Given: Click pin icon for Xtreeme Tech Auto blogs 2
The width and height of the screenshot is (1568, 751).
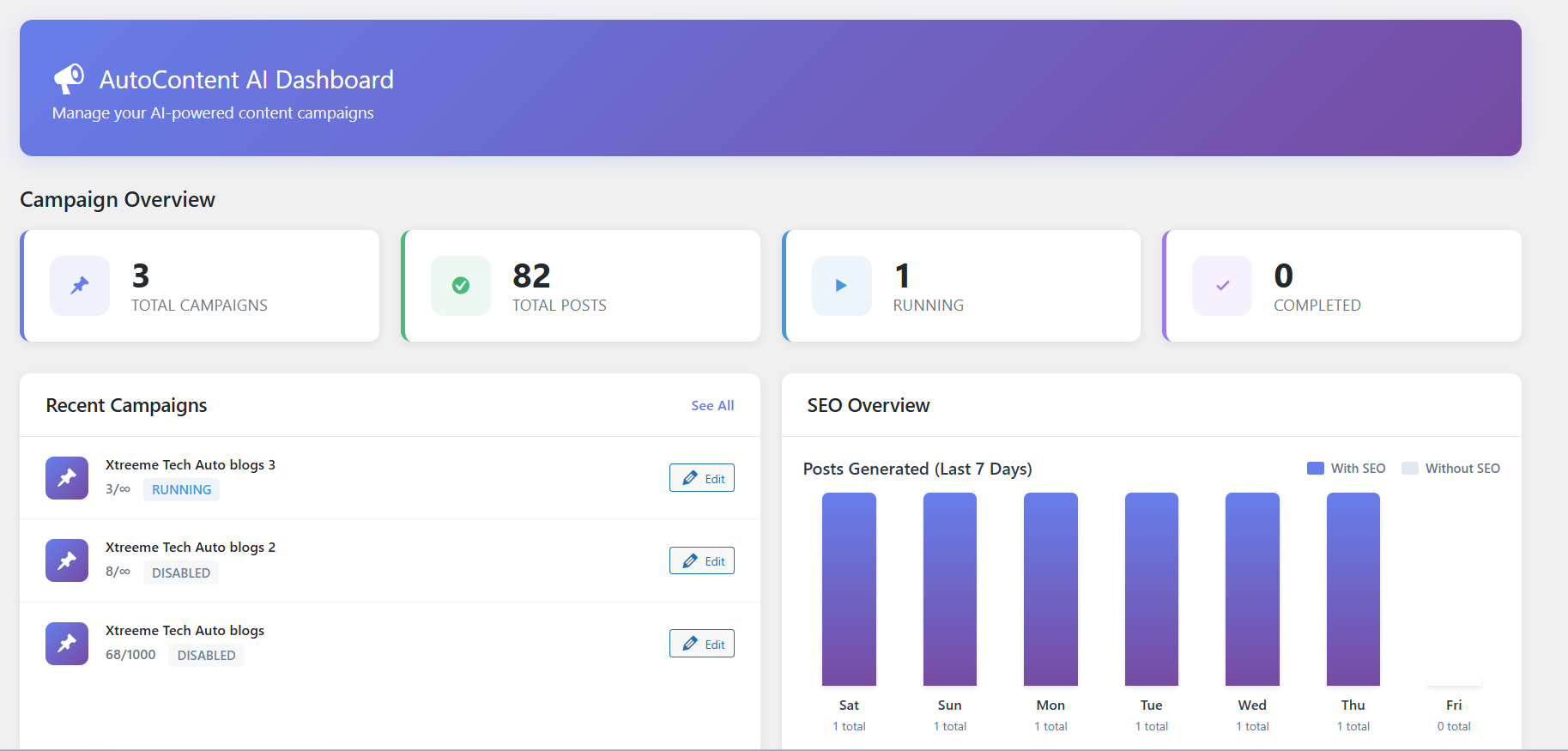Looking at the screenshot, I should tap(67, 560).
